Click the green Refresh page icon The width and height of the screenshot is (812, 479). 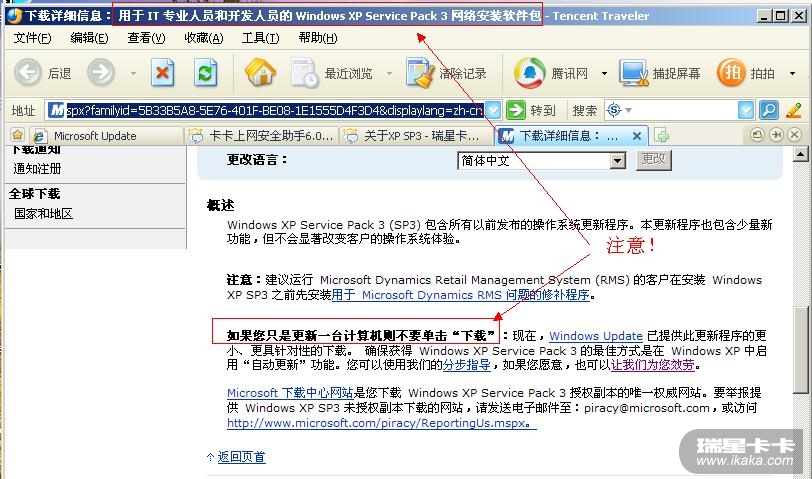pyautogui.click(x=206, y=72)
